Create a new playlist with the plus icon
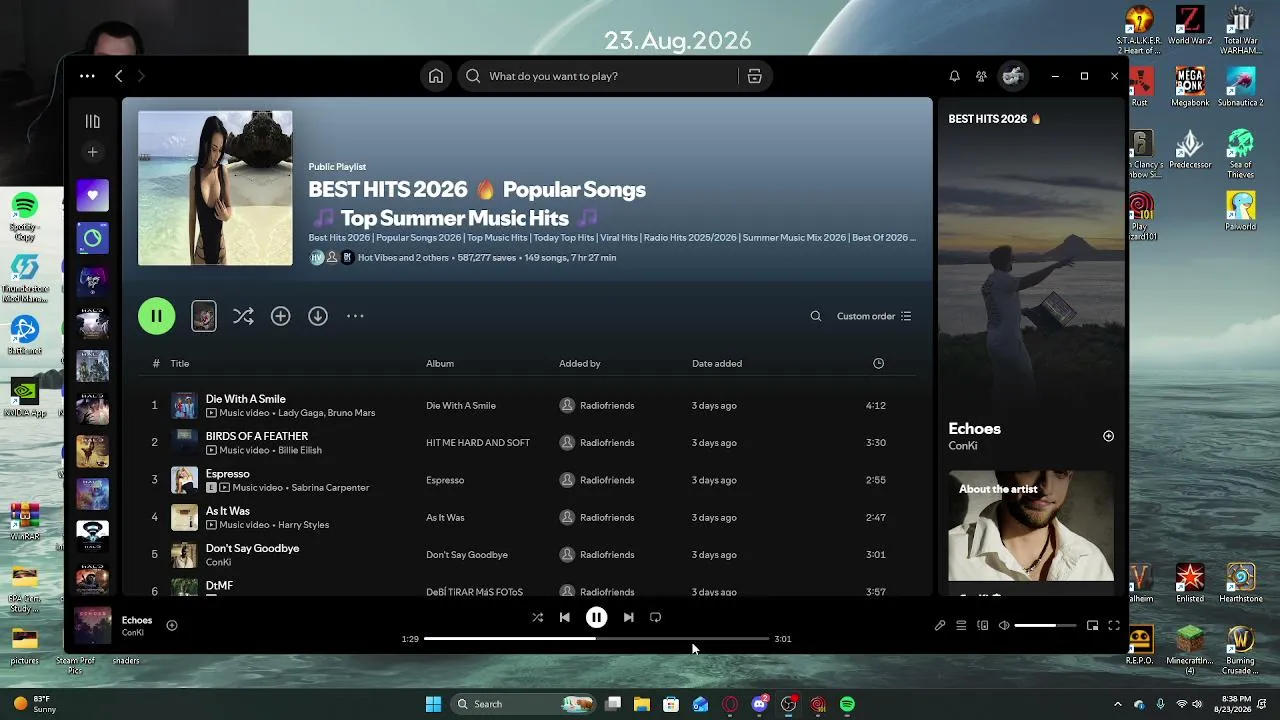1280x720 pixels. tap(93, 152)
